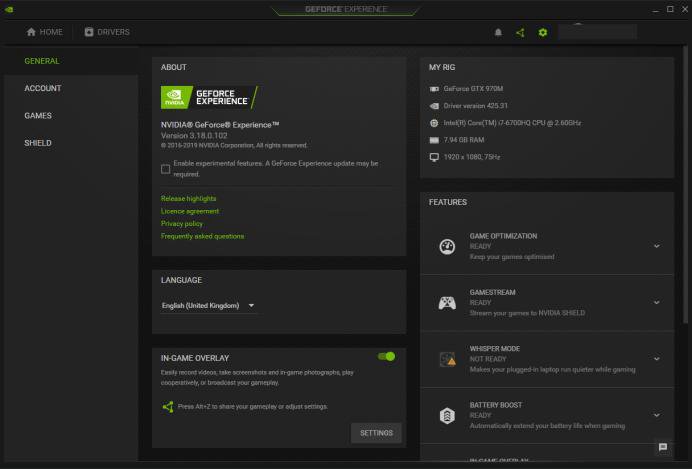
Task: Click the notifications bell icon
Action: 499,33
